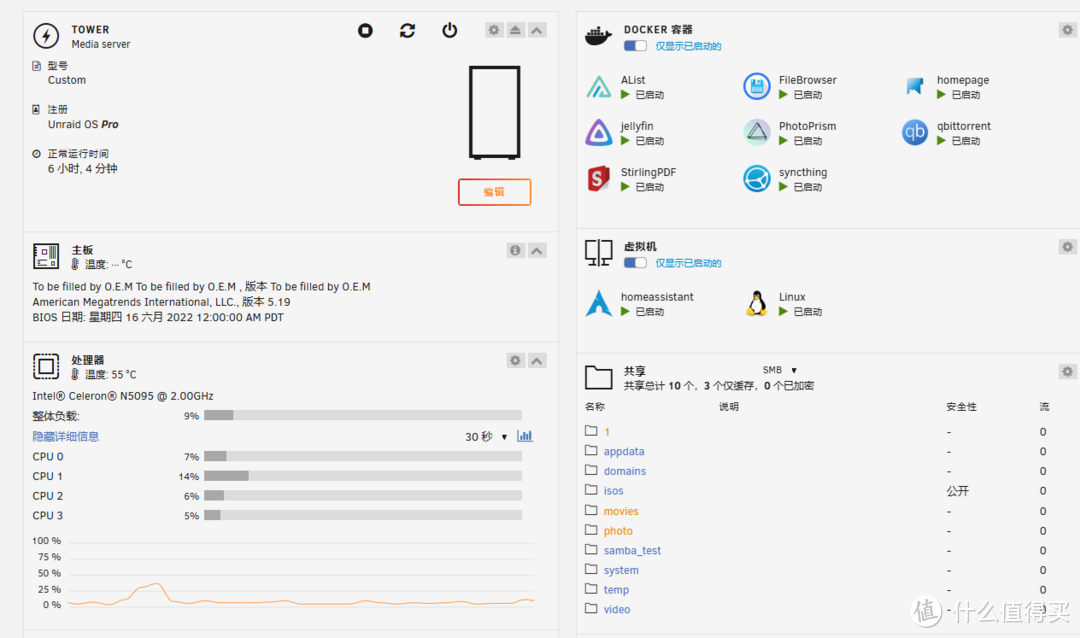Click the AList container icon
Viewport: 1080px width, 638px height.
[x=599, y=87]
